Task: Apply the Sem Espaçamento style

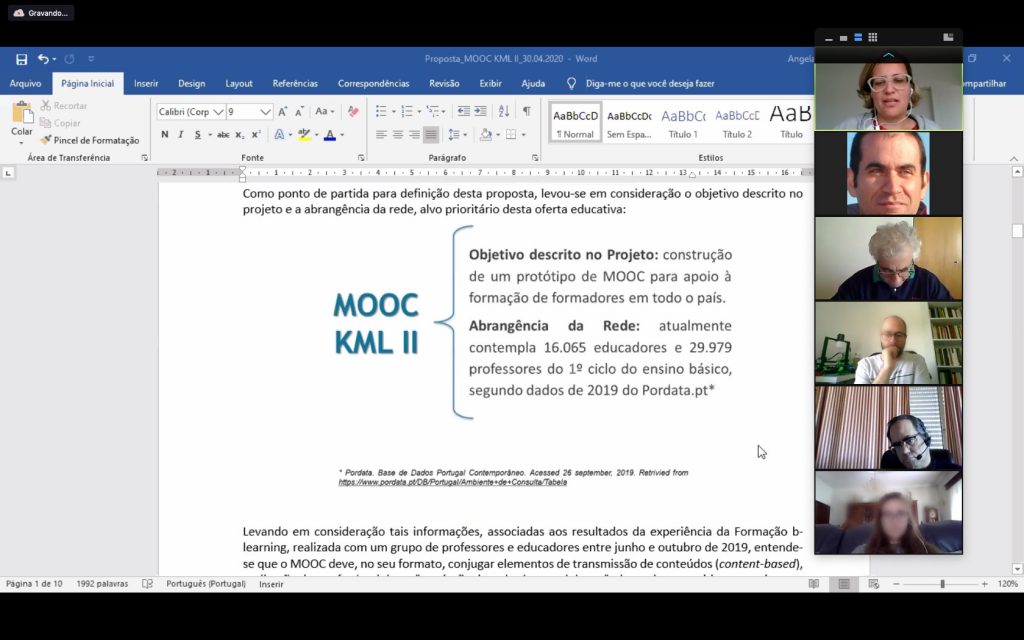Action: [629, 122]
